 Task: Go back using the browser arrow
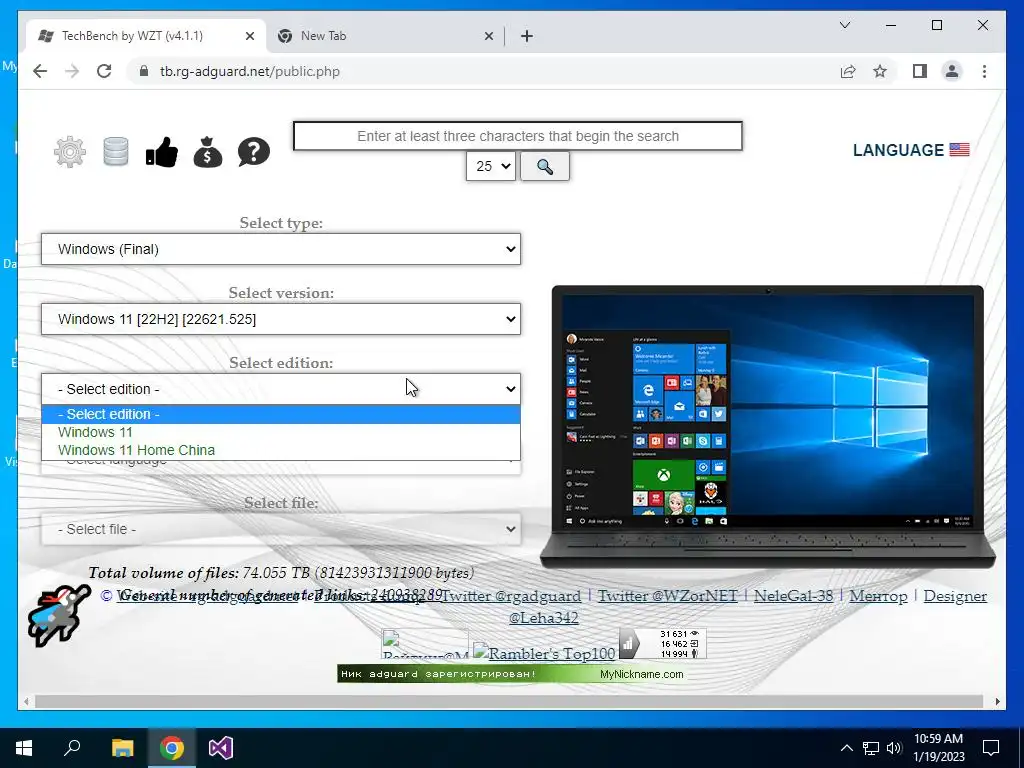pyautogui.click(x=40, y=71)
